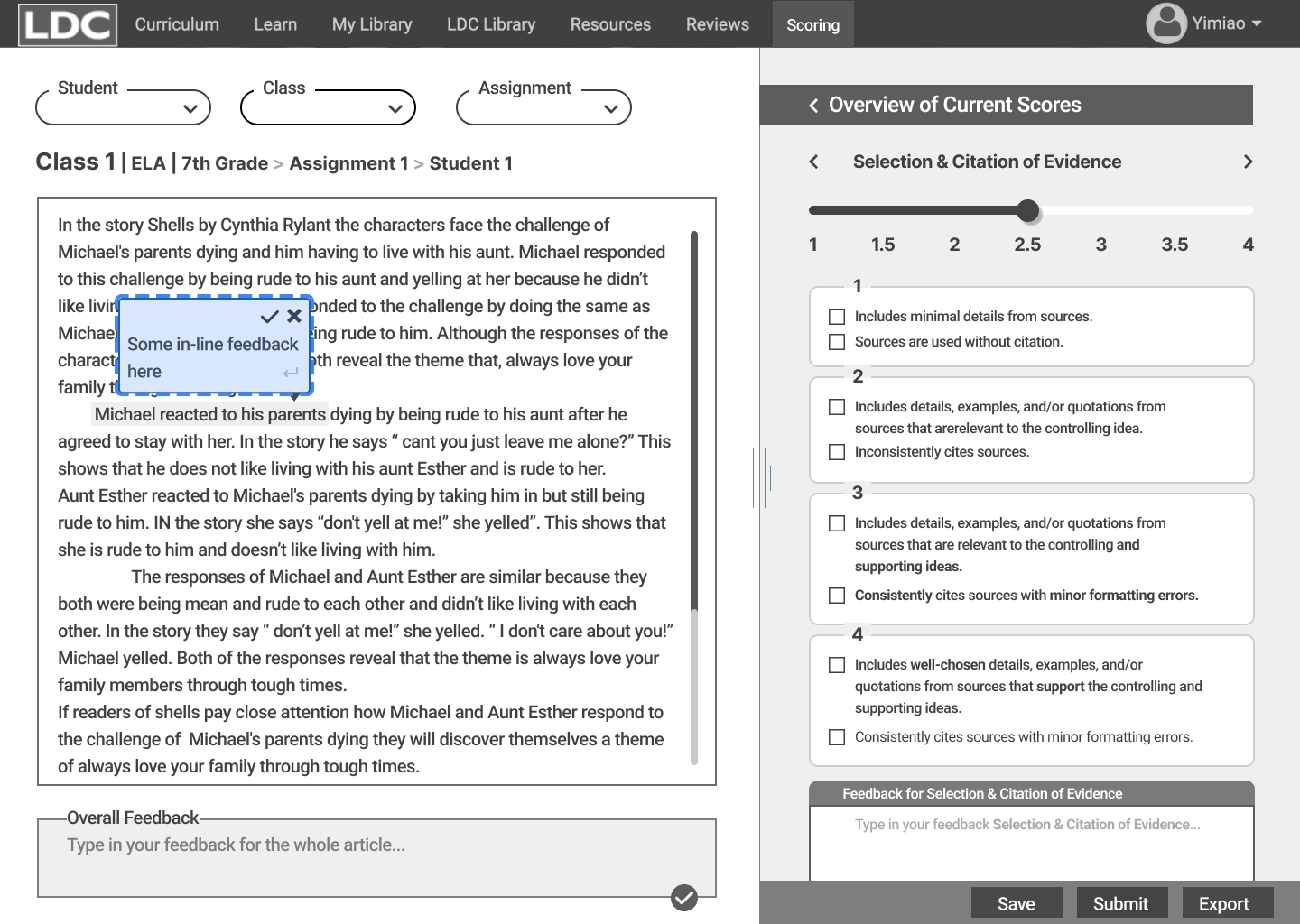
Task: Open the Curriculum menu
Action: pyautogui.click(x=177, y=24)
